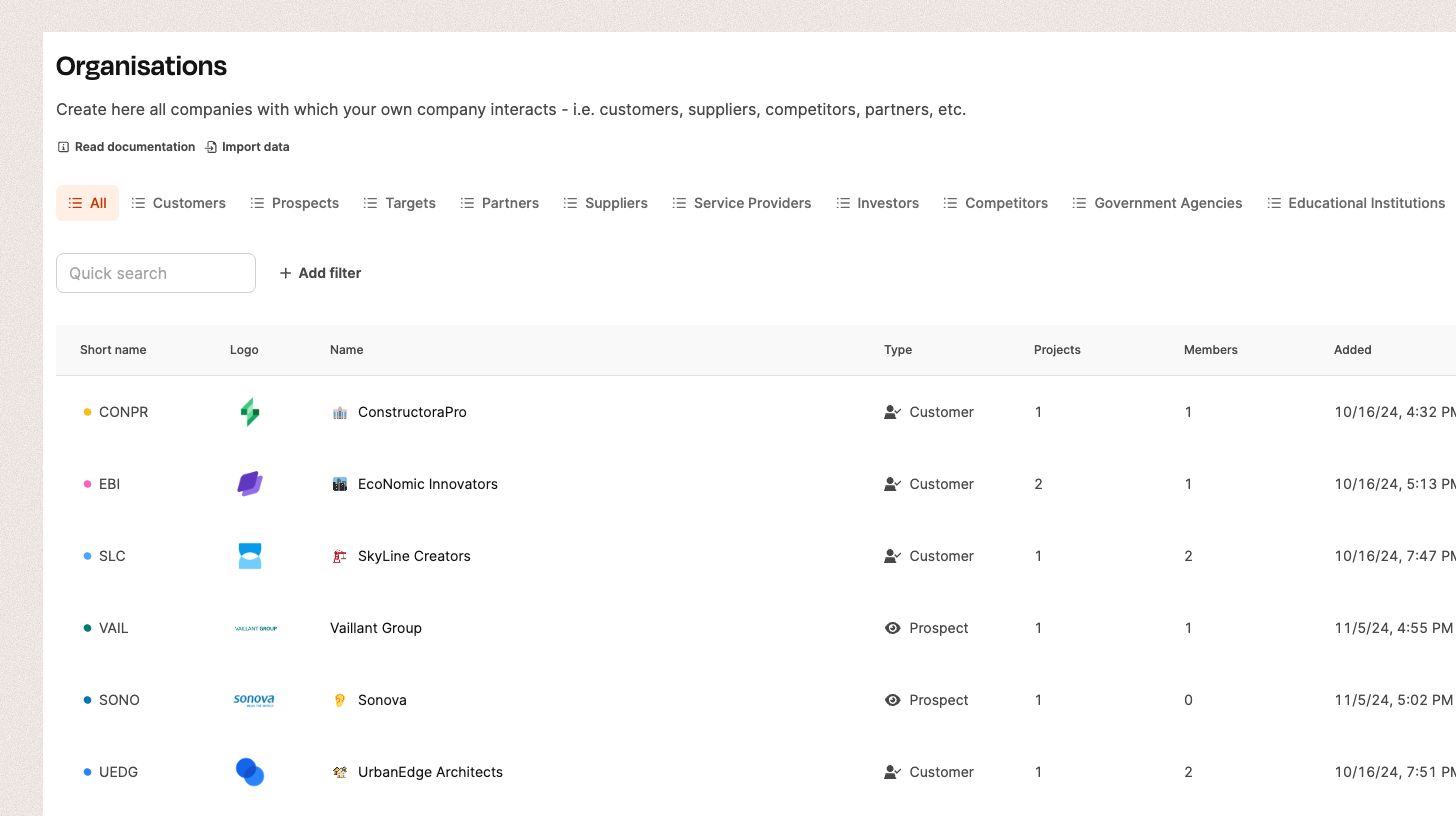The image size is (1456, 816).
Task: Show the Government Agencies tab
Action: pos(1157,203)
